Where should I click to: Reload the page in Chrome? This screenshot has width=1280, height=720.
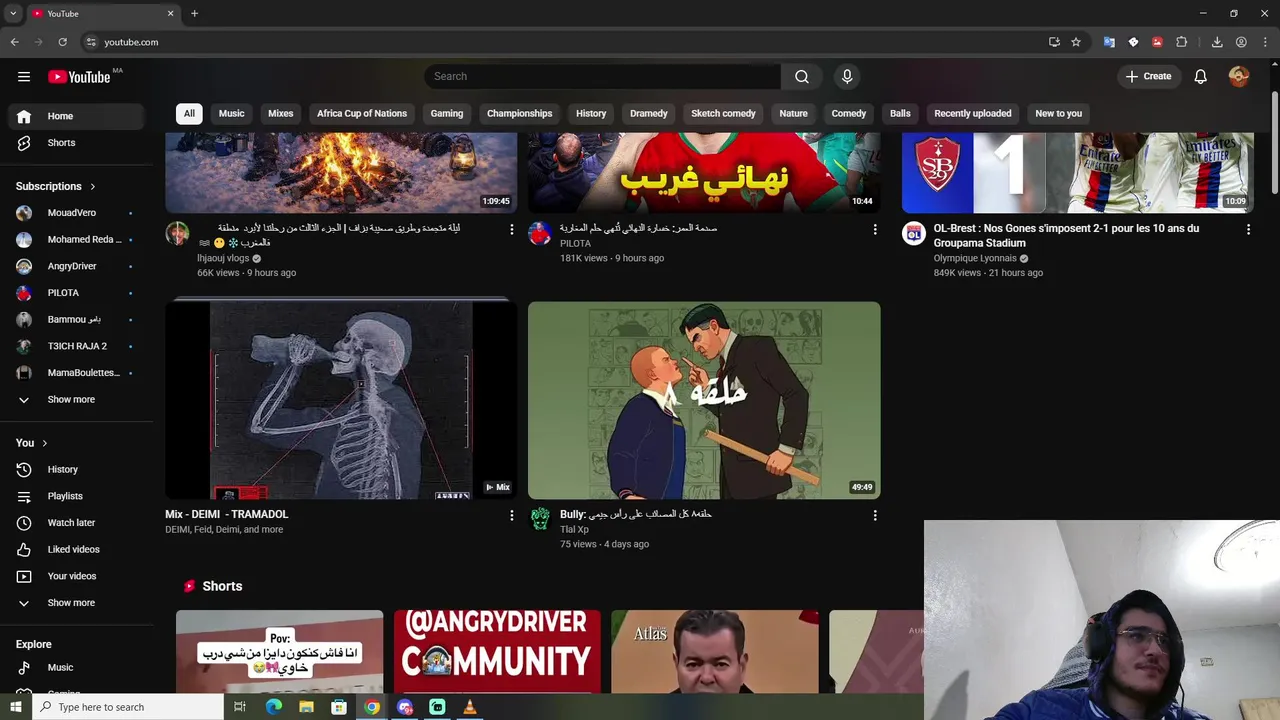pos(62,42)
